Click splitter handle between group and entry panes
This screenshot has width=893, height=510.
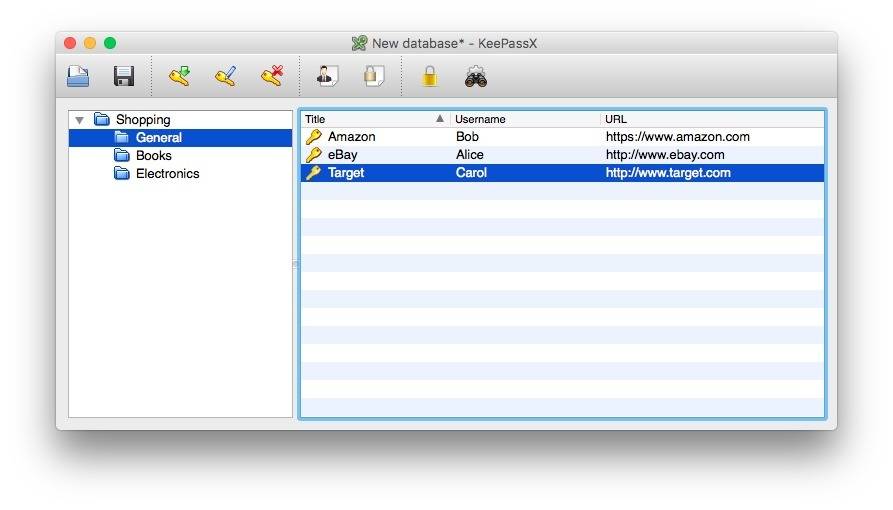coord(295,264)
